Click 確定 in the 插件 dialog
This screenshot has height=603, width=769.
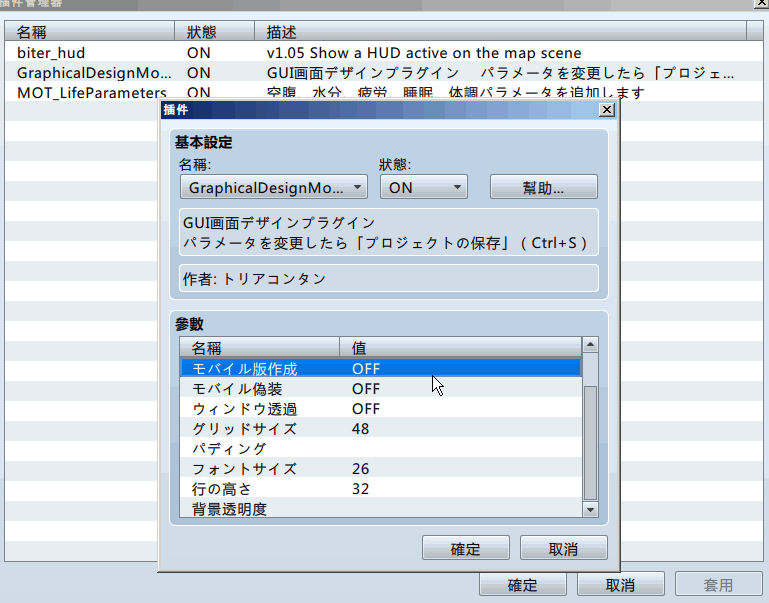pyautogui.click(x=465, y=548)
